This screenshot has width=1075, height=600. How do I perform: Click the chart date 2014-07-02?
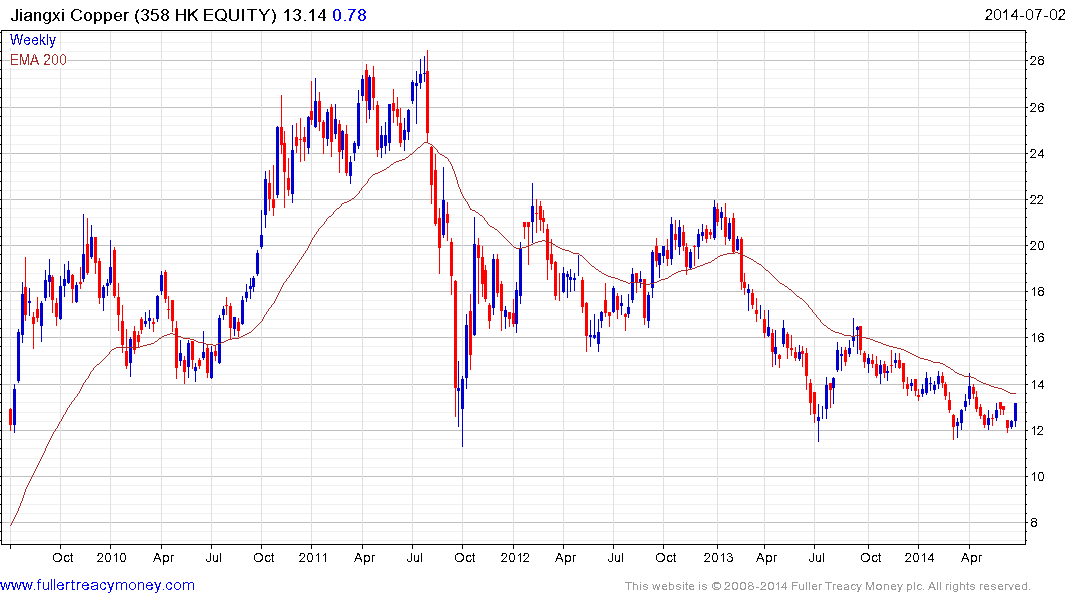(1024, 15)
